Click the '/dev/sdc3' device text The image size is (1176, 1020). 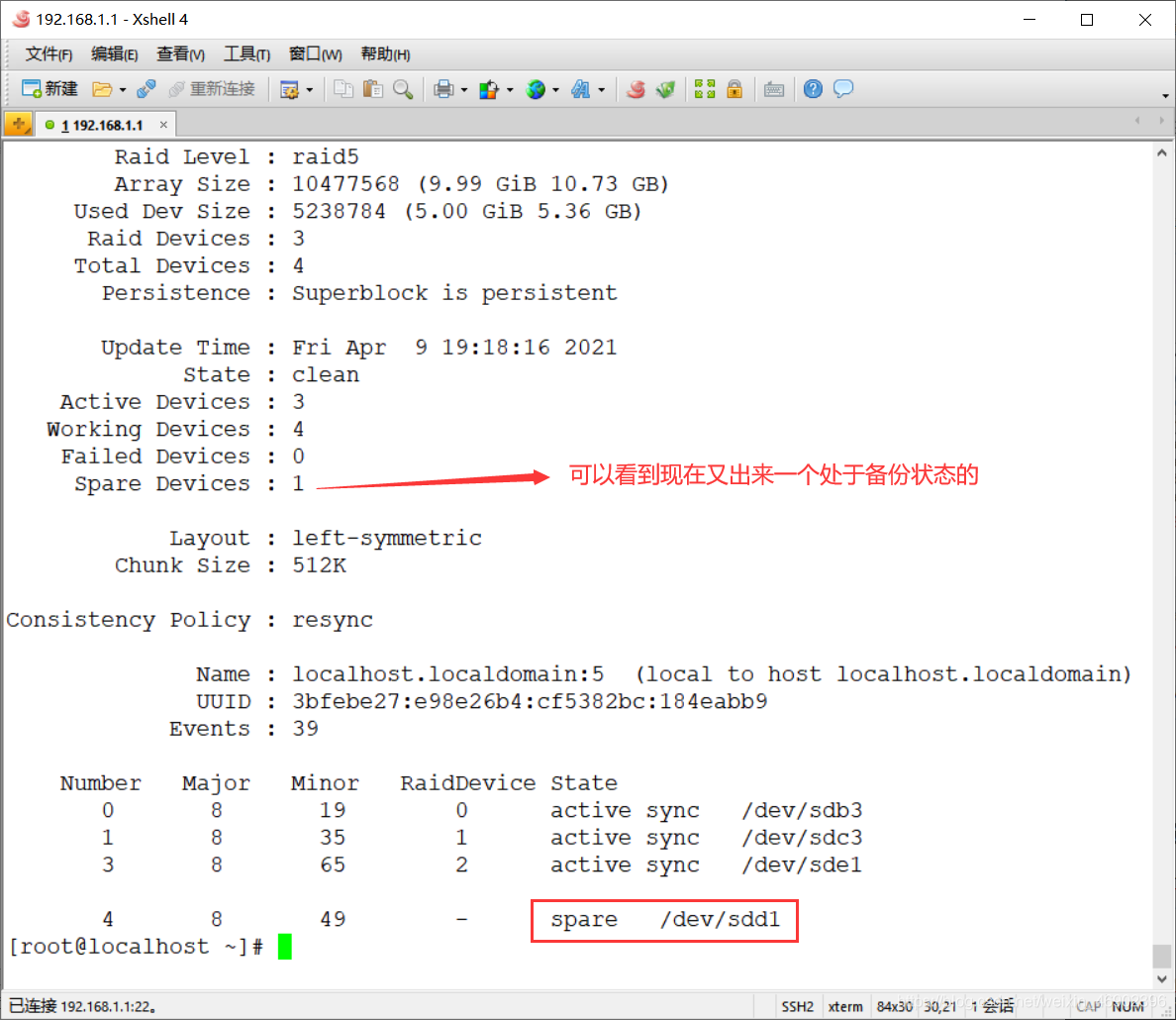tap(802, 838)
